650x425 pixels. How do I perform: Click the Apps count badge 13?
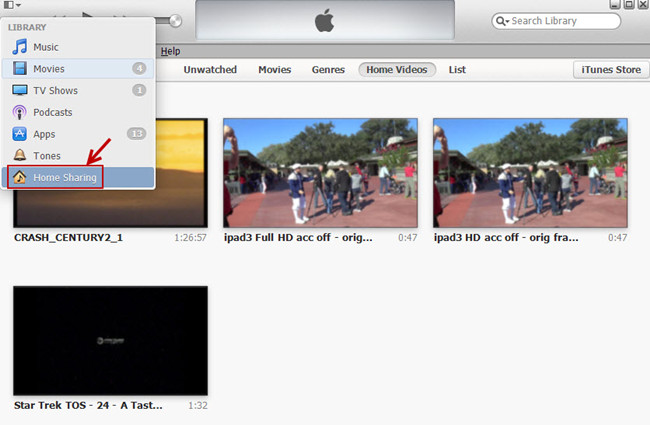136,134
